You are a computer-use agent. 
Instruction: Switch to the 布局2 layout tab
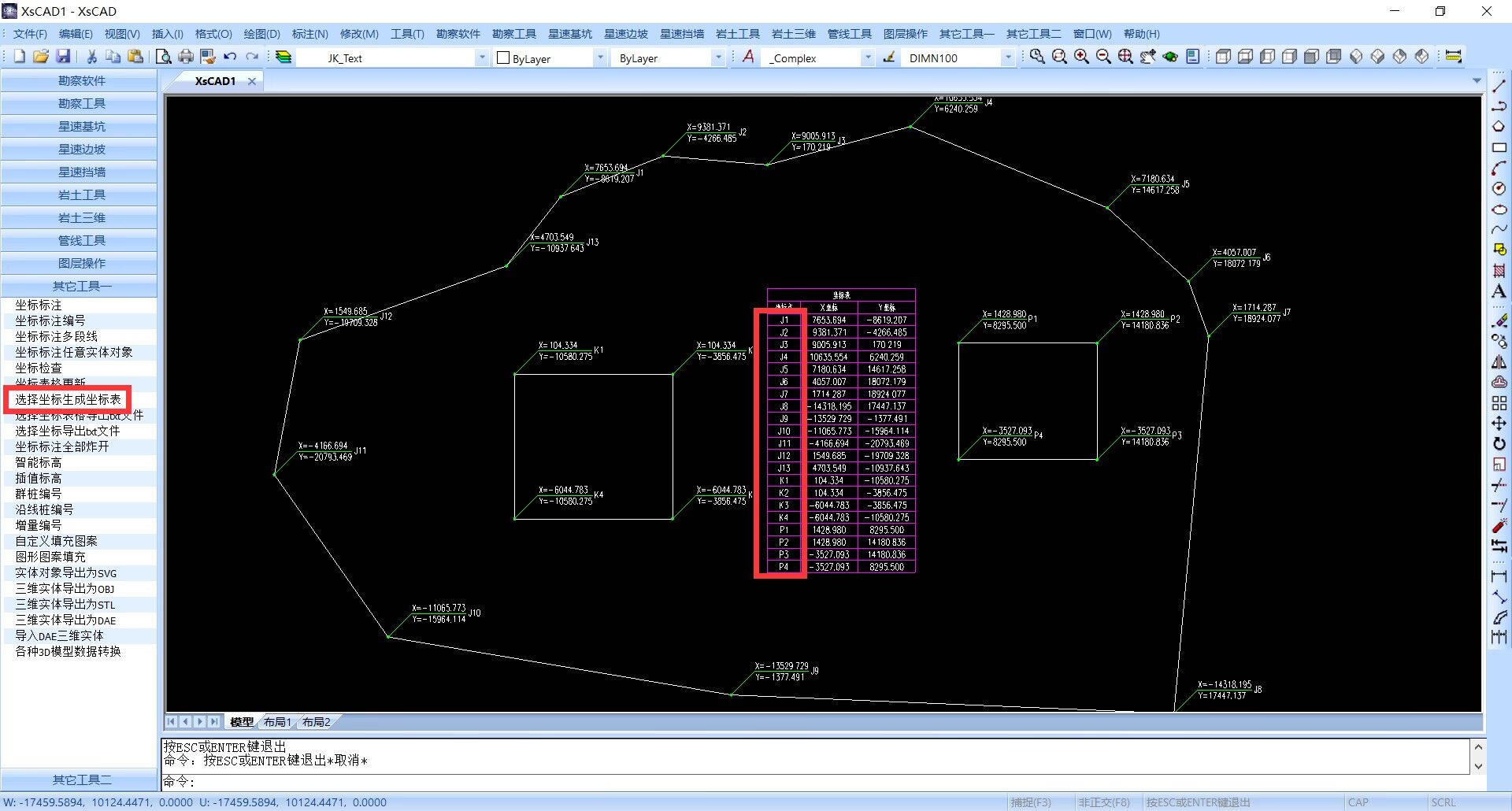(316, 721)
